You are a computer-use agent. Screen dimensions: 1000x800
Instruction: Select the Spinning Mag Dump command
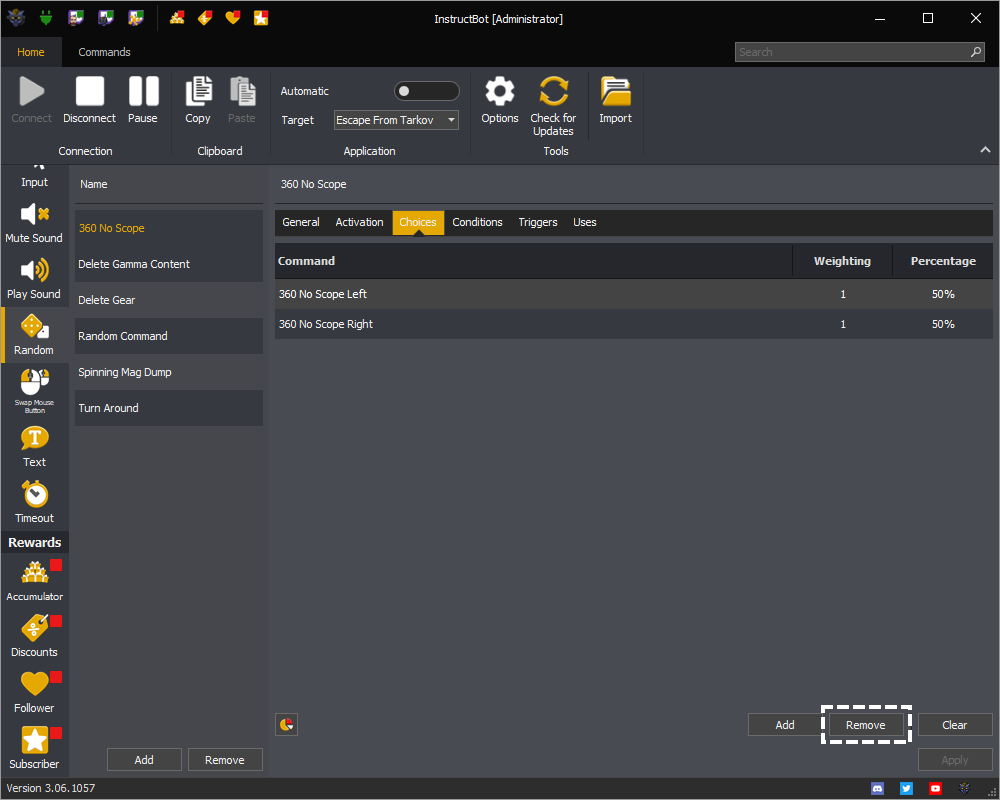click(x=169, y=372)
